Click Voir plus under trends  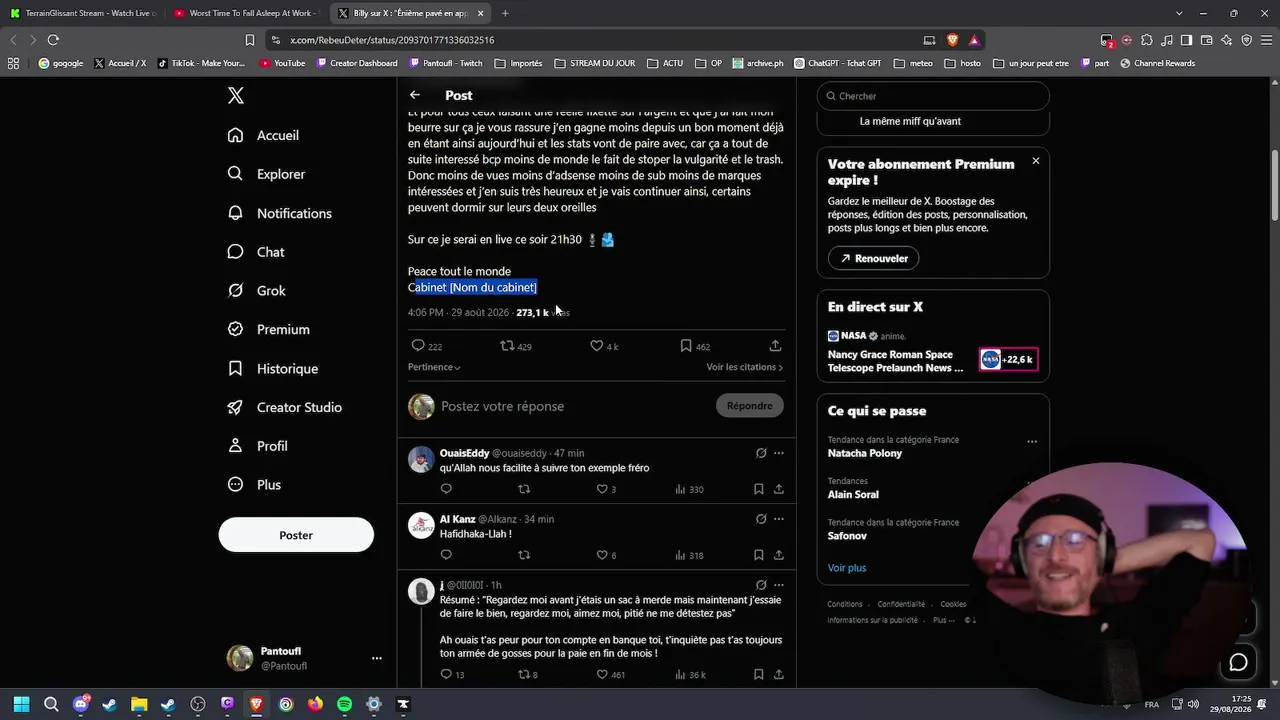(x=847, y=568)
